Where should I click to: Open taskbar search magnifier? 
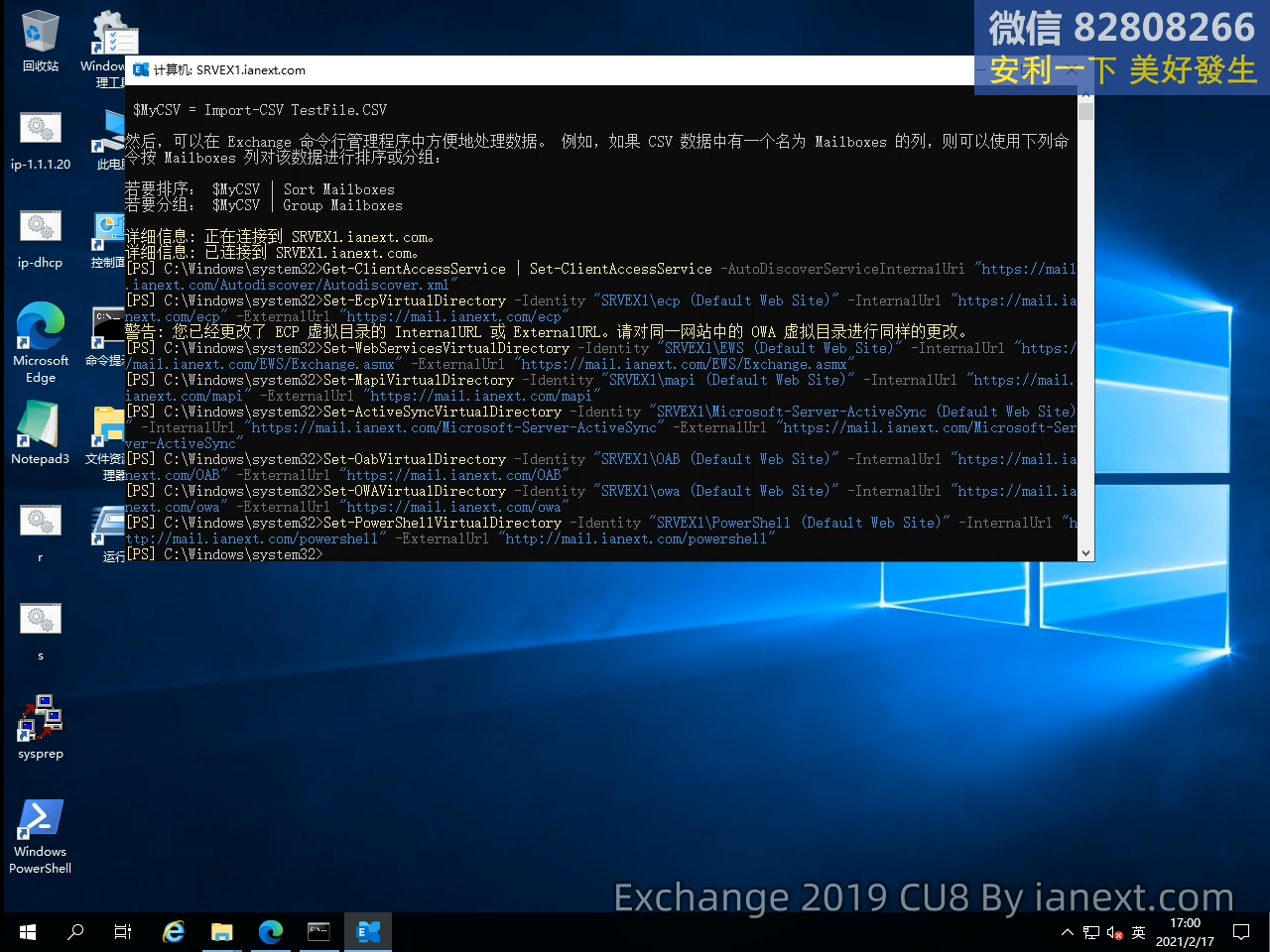coord(75,932)
